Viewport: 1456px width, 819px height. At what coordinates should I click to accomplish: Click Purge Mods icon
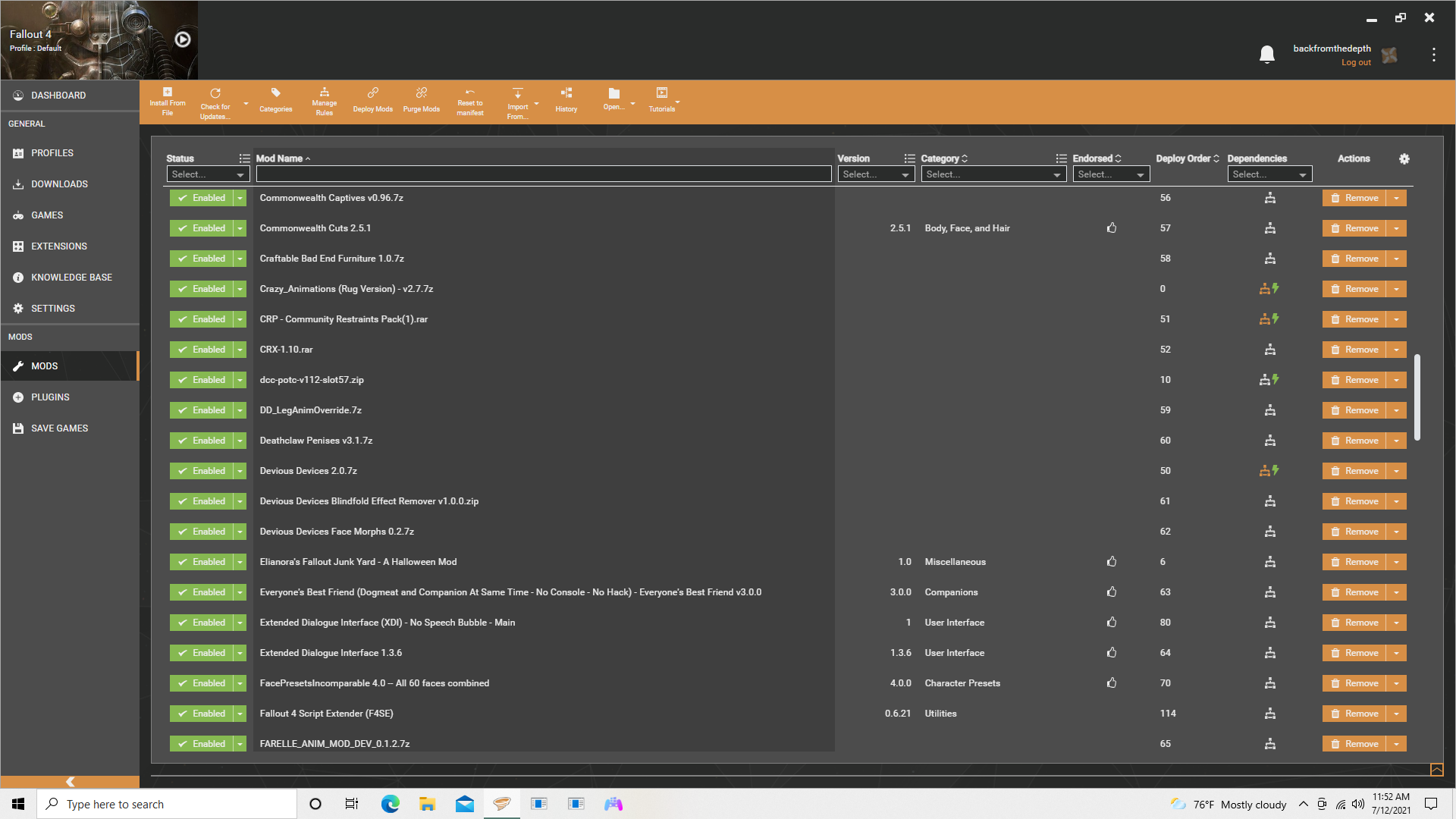[x=422, y=93]
